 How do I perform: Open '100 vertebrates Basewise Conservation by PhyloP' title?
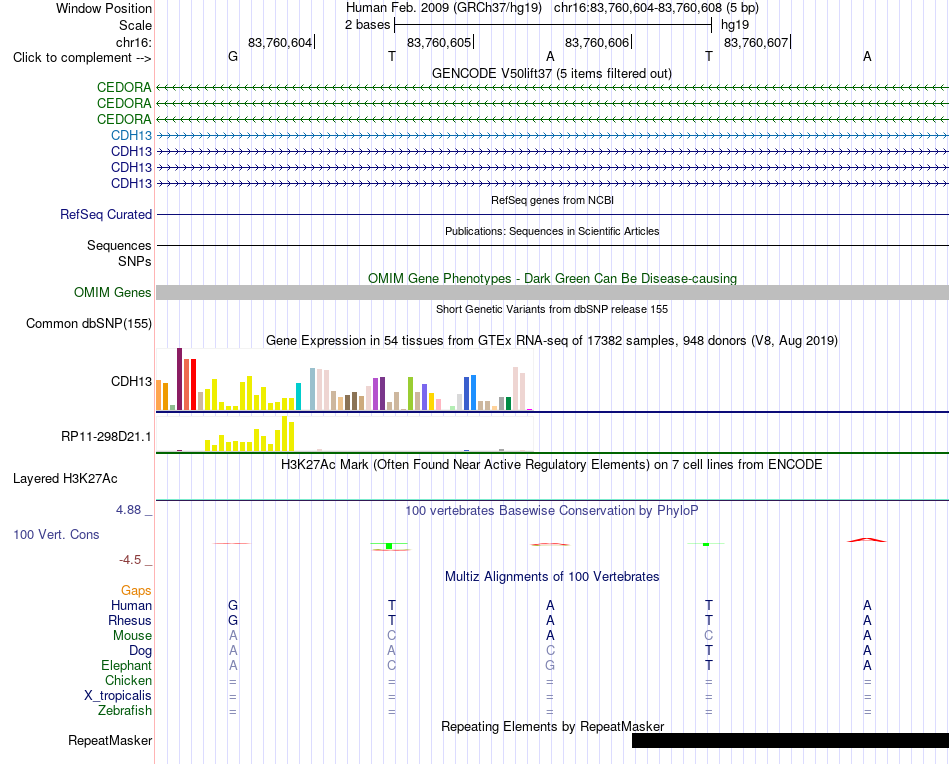point(552,511)
